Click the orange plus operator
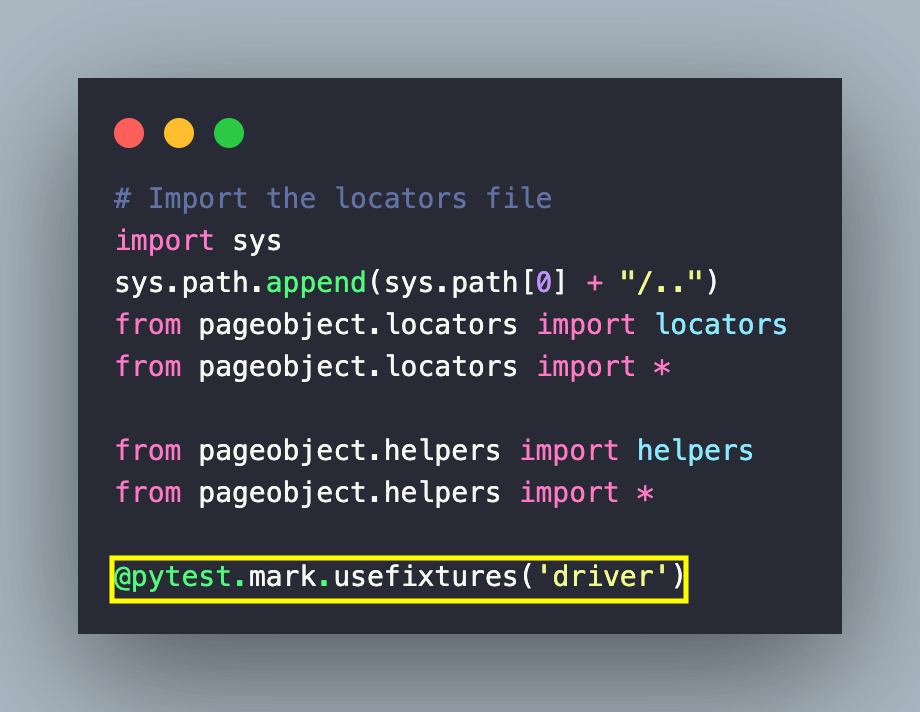This screenshot has width=920, height=712. [x=595, y=284]
